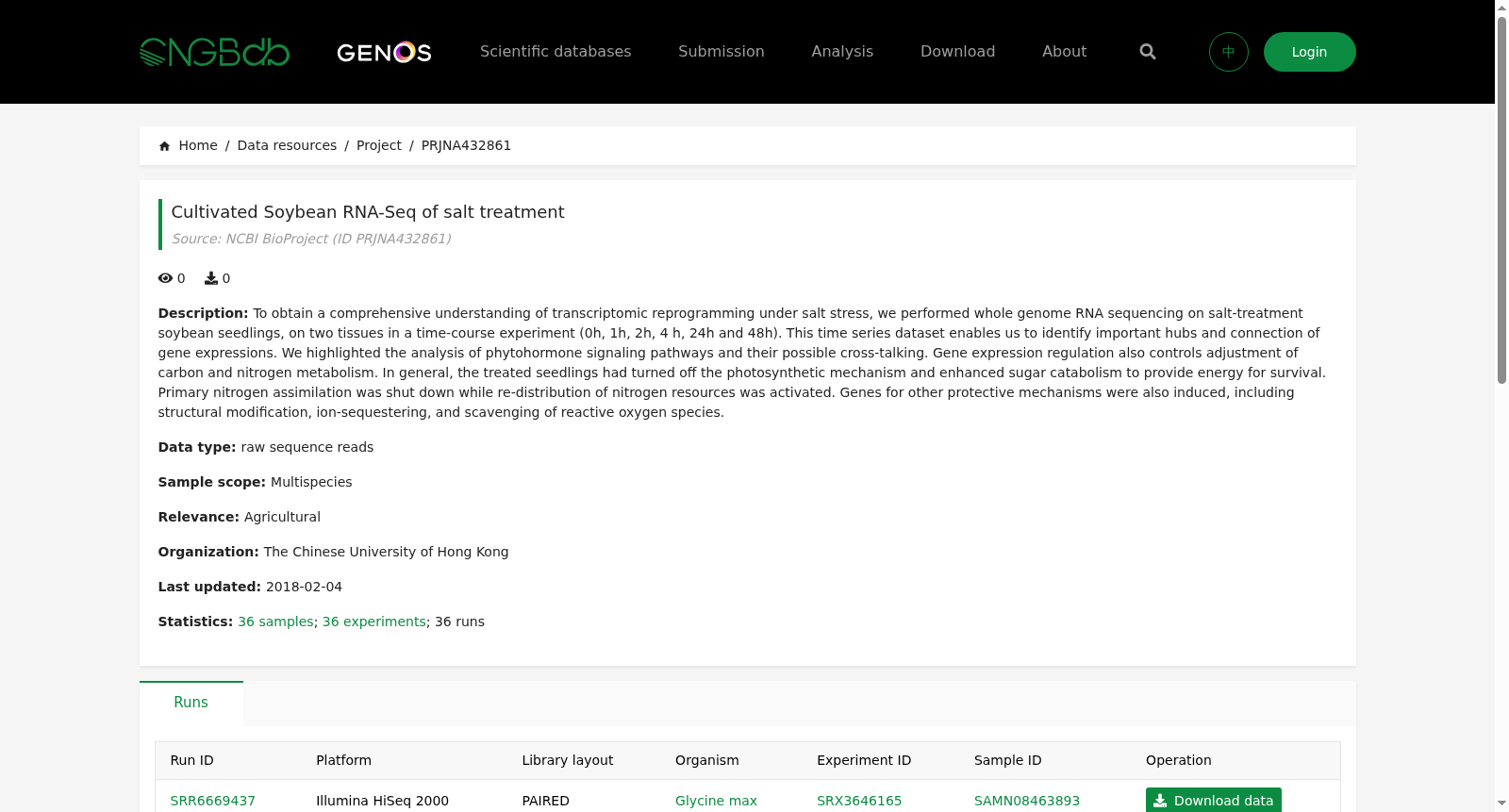
Task: Click the 'Experiment ID' column header
Action: 864,760
